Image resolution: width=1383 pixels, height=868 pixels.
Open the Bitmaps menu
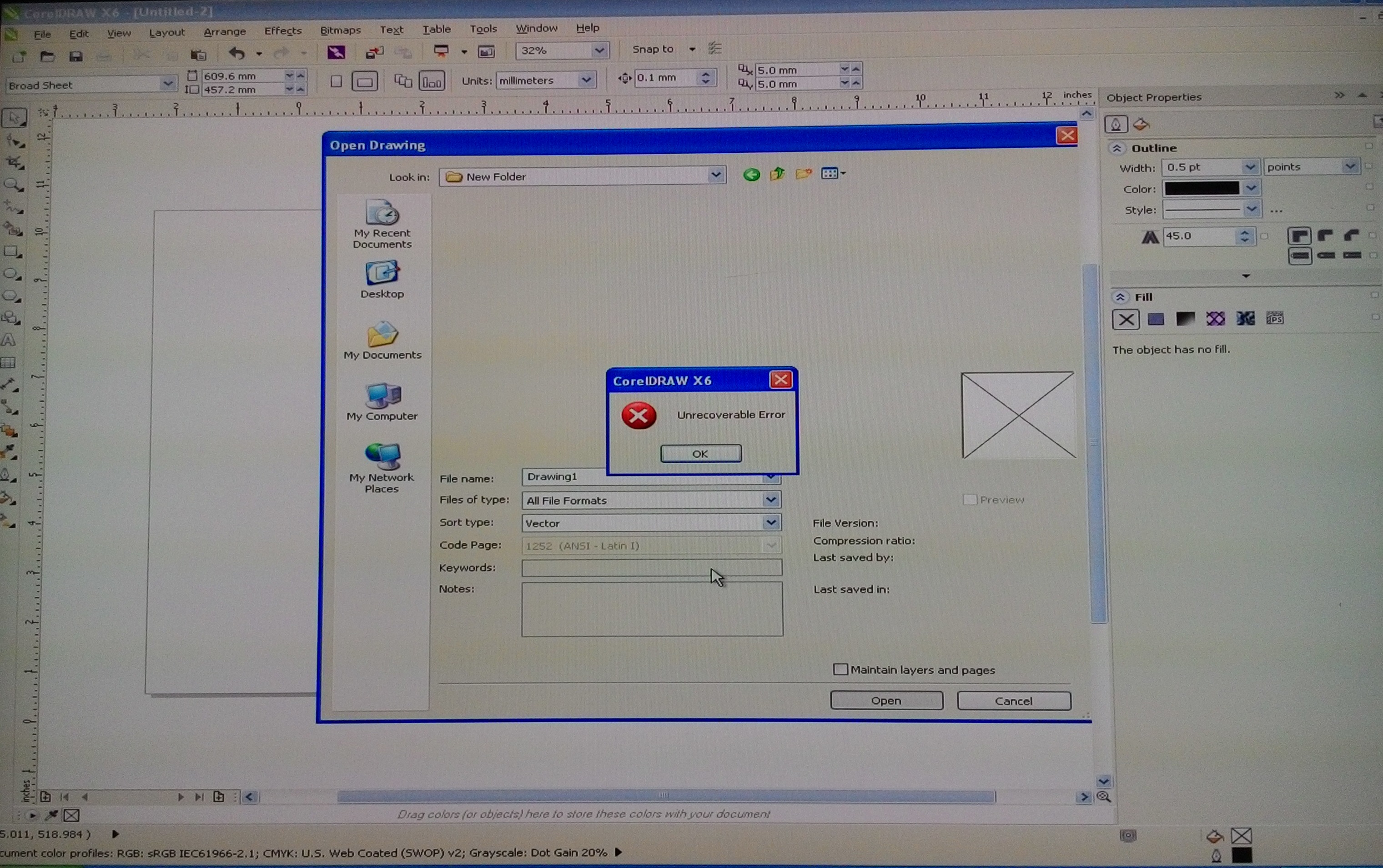click(x=341, y=30)
